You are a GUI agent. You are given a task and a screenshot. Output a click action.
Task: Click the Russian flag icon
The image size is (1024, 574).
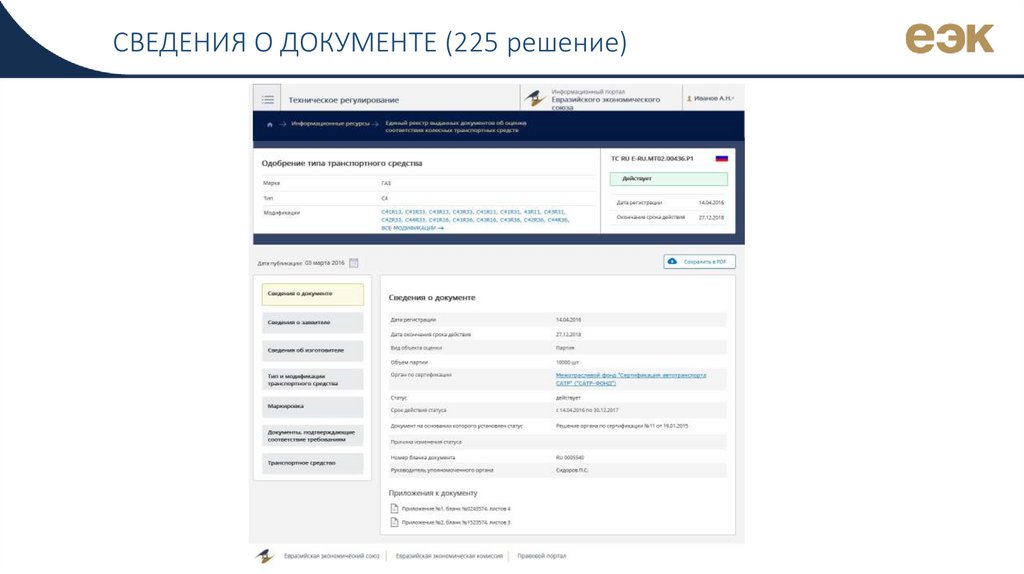721,158
